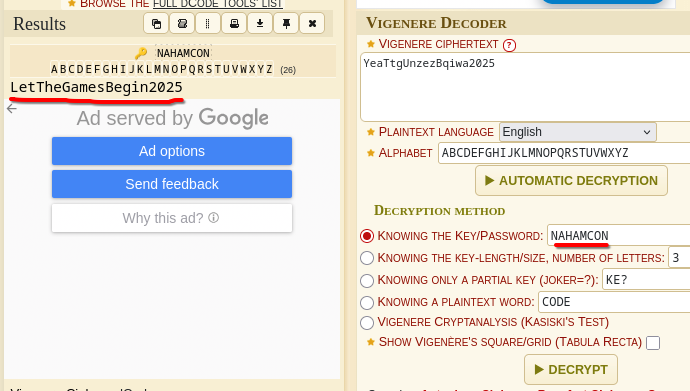The image size is (690, 391).
Task: Select 'Vigenere Cryptanalysis (Kasiski's Test)' radio option
Action: coord(367,322)
